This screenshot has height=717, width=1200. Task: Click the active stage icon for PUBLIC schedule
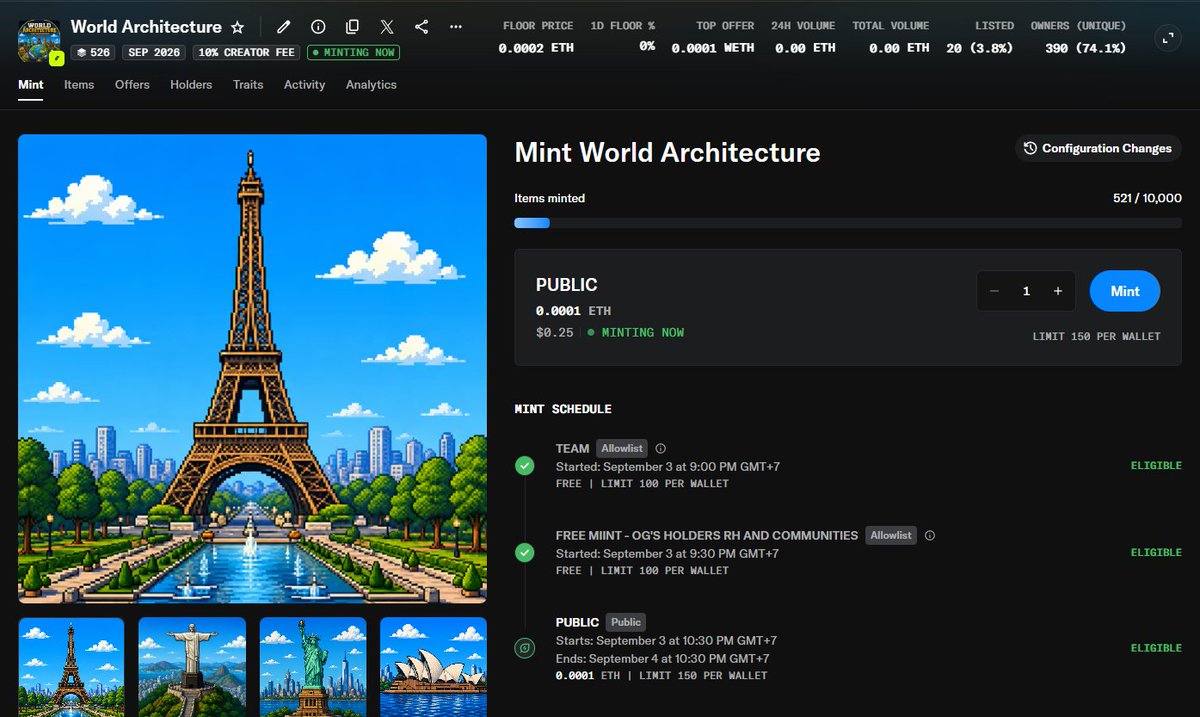[524, 648]
